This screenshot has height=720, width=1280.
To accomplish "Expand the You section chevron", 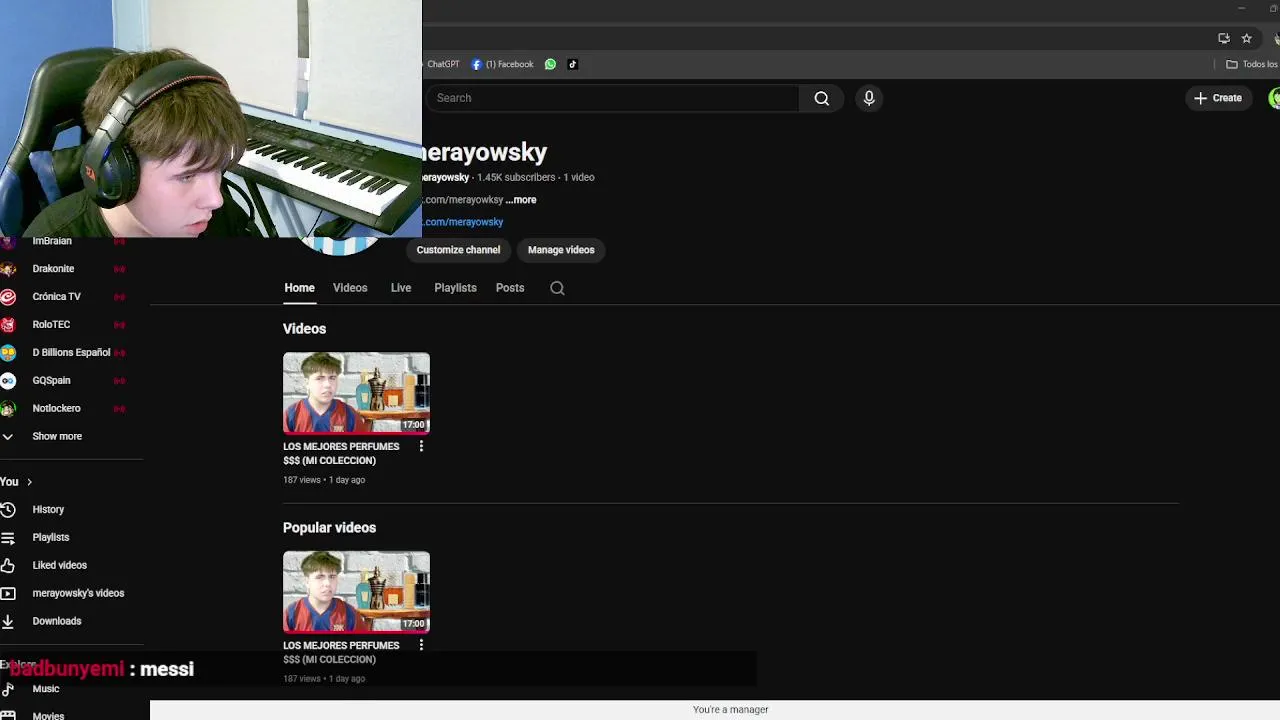I will click(29, 482).
